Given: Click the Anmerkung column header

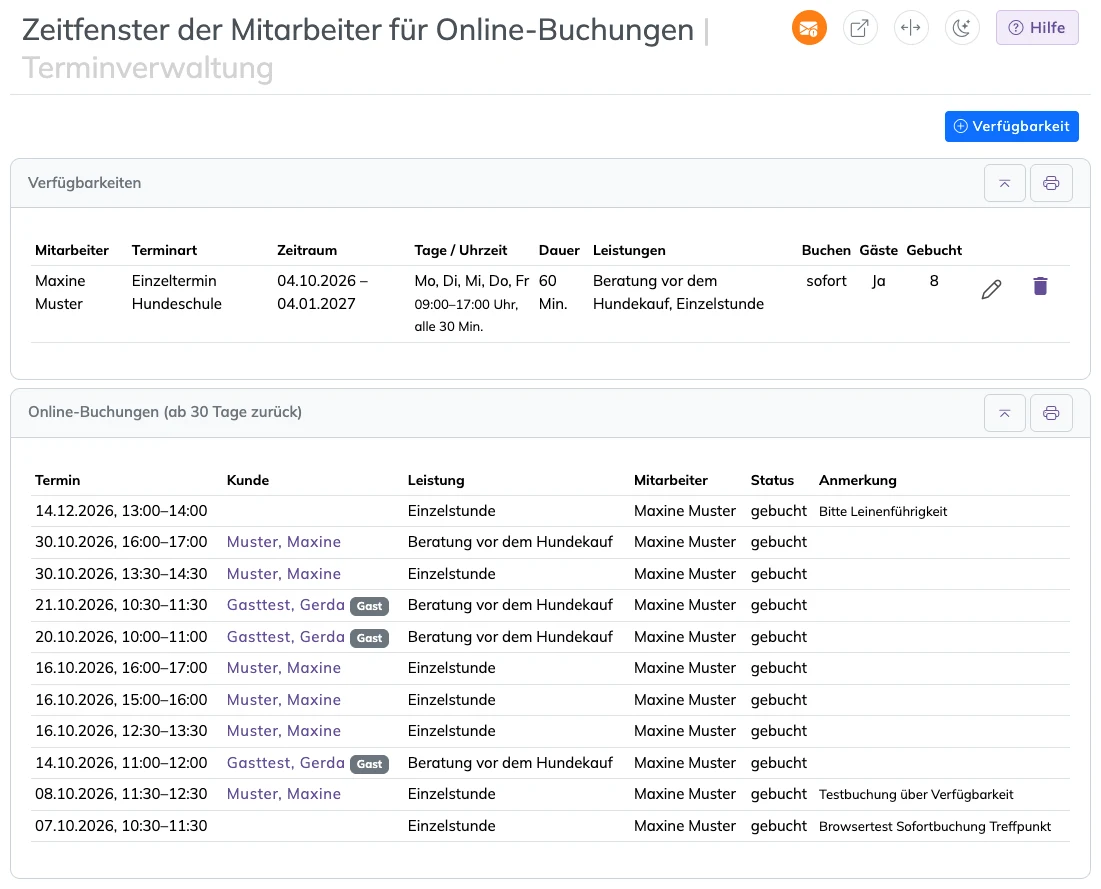Looking at the screenshot, I should click(x=857, y=480).
